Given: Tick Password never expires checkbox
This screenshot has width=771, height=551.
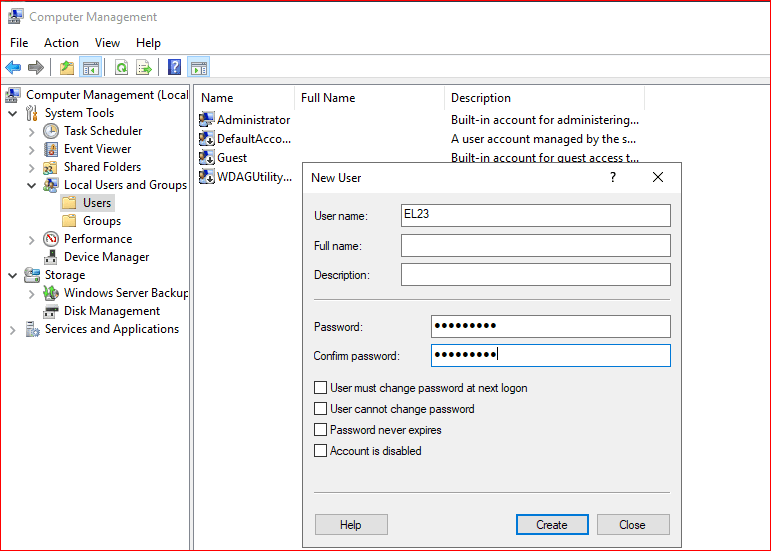Looking at the screenshot, I should point(321,430).
